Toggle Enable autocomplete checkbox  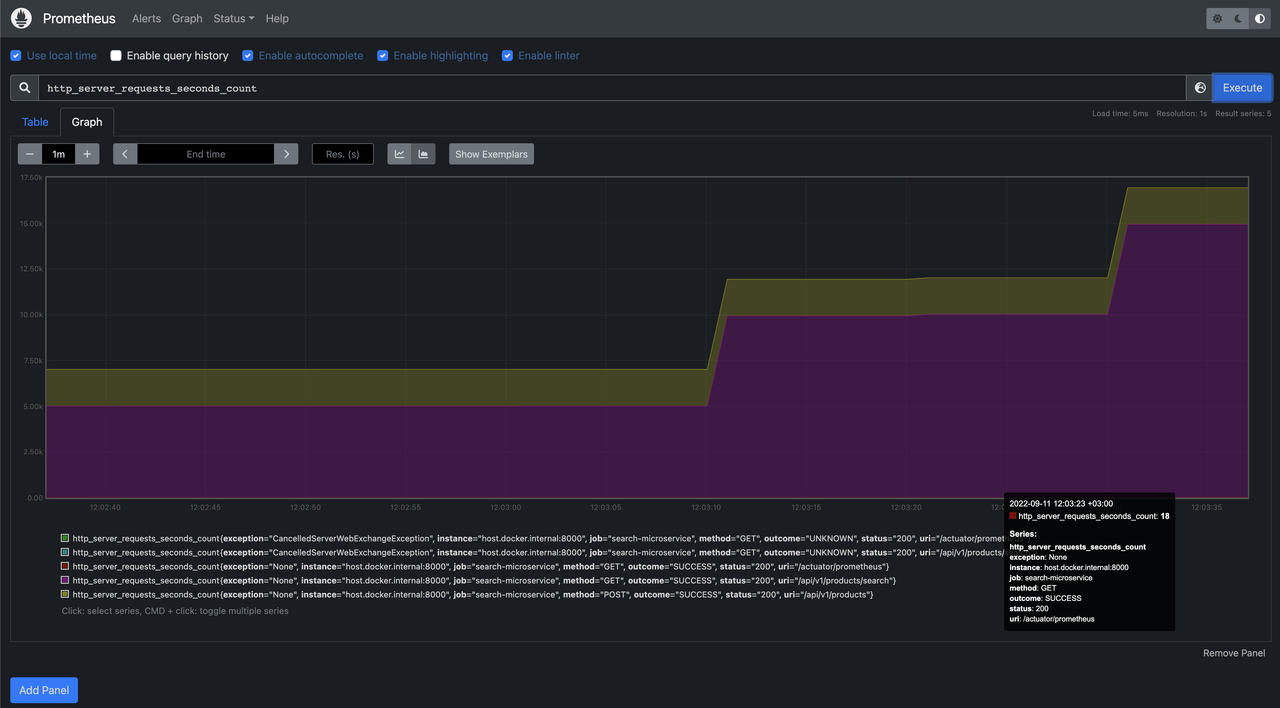click(248, 56)
